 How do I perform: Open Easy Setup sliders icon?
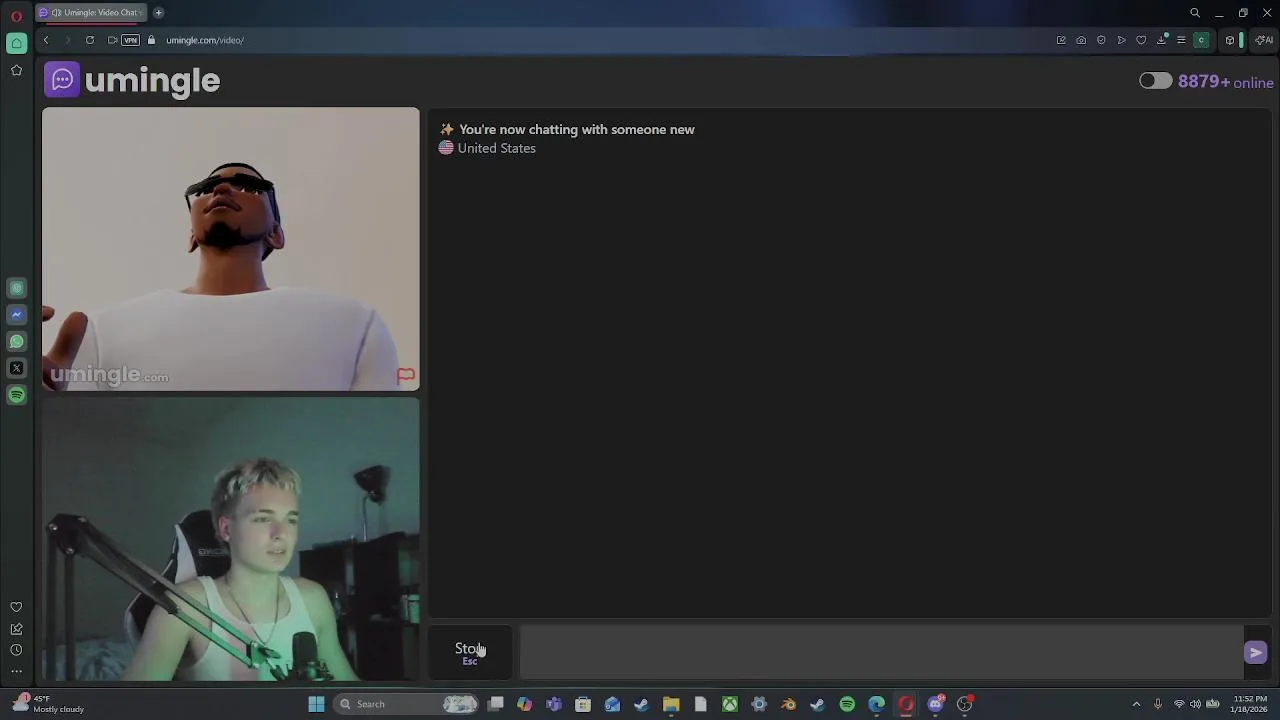pyautogui.click(x=1181, y=40)
